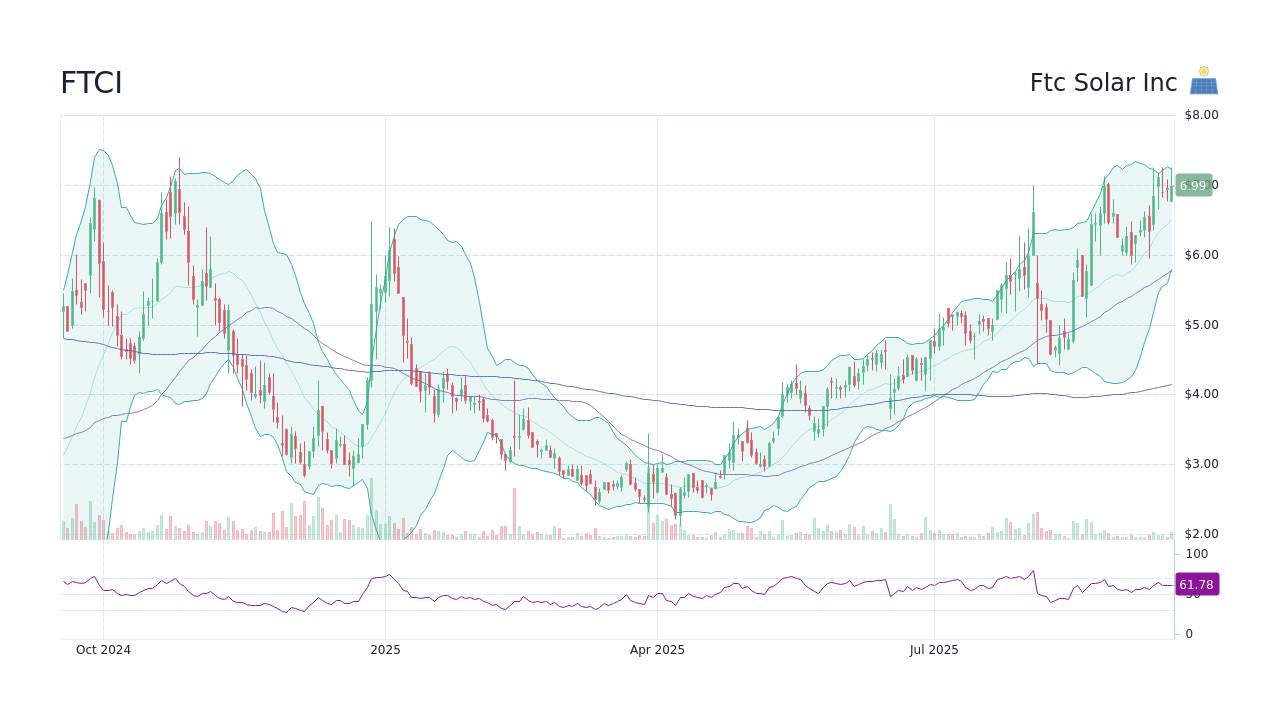Viewport: 1280px width, 720px height.
Task: Select the Jul 2025 date axis label
Action: point(932,649)
